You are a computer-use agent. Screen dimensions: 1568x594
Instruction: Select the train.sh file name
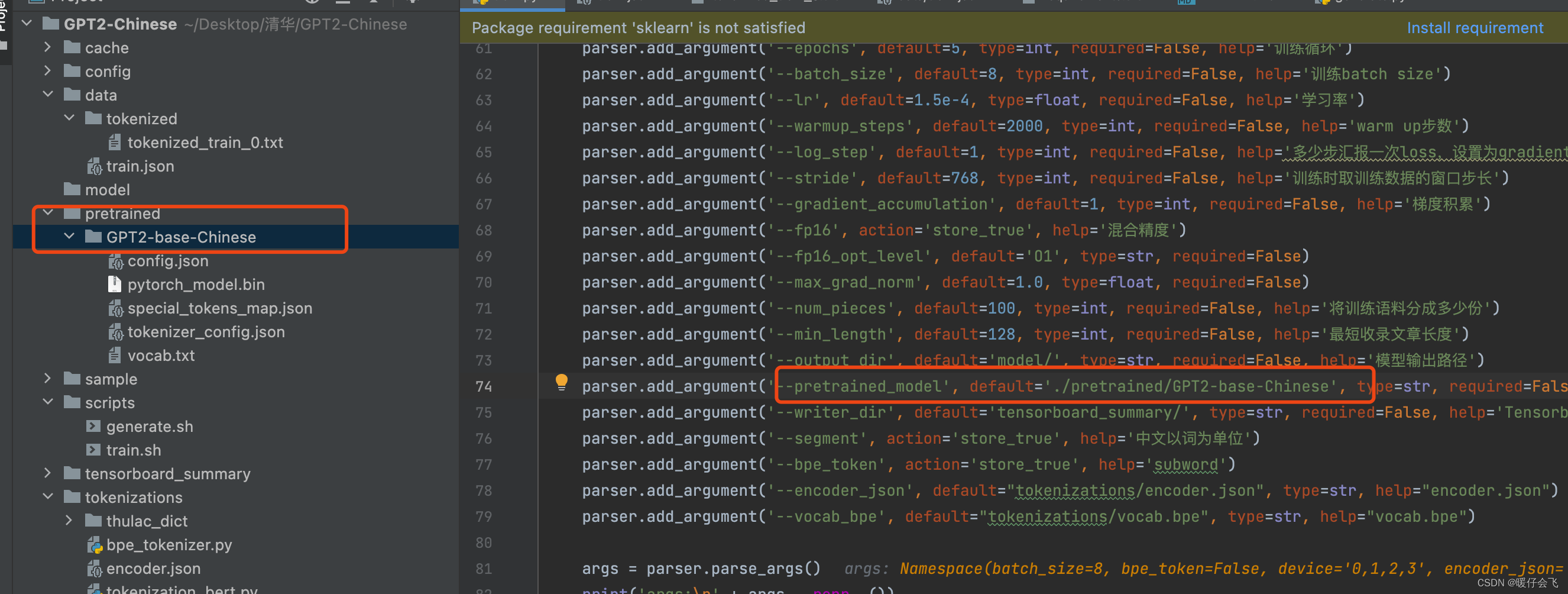pos(133,450)
